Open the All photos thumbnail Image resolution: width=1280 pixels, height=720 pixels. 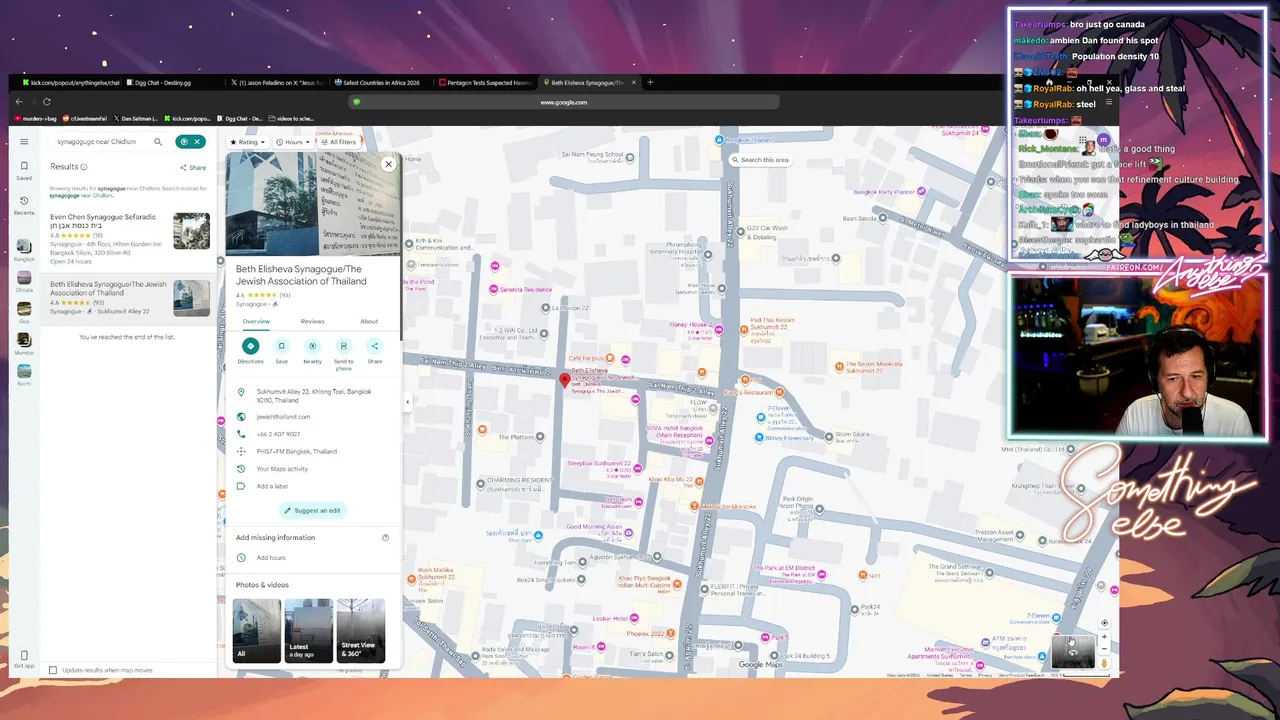[x=256, y=630]
